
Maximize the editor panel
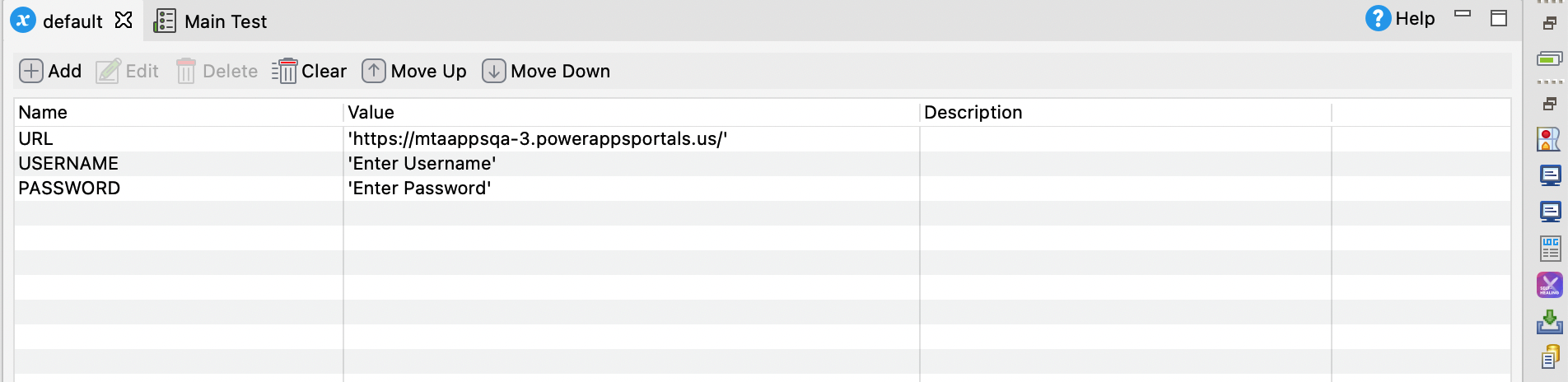point(1499,18)
